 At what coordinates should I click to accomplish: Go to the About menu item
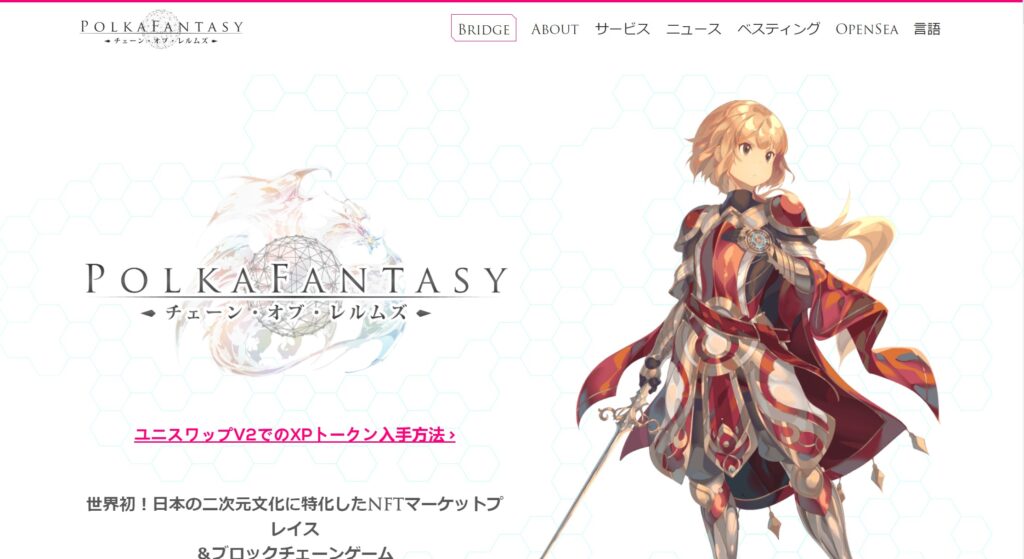tap(554, 29)
